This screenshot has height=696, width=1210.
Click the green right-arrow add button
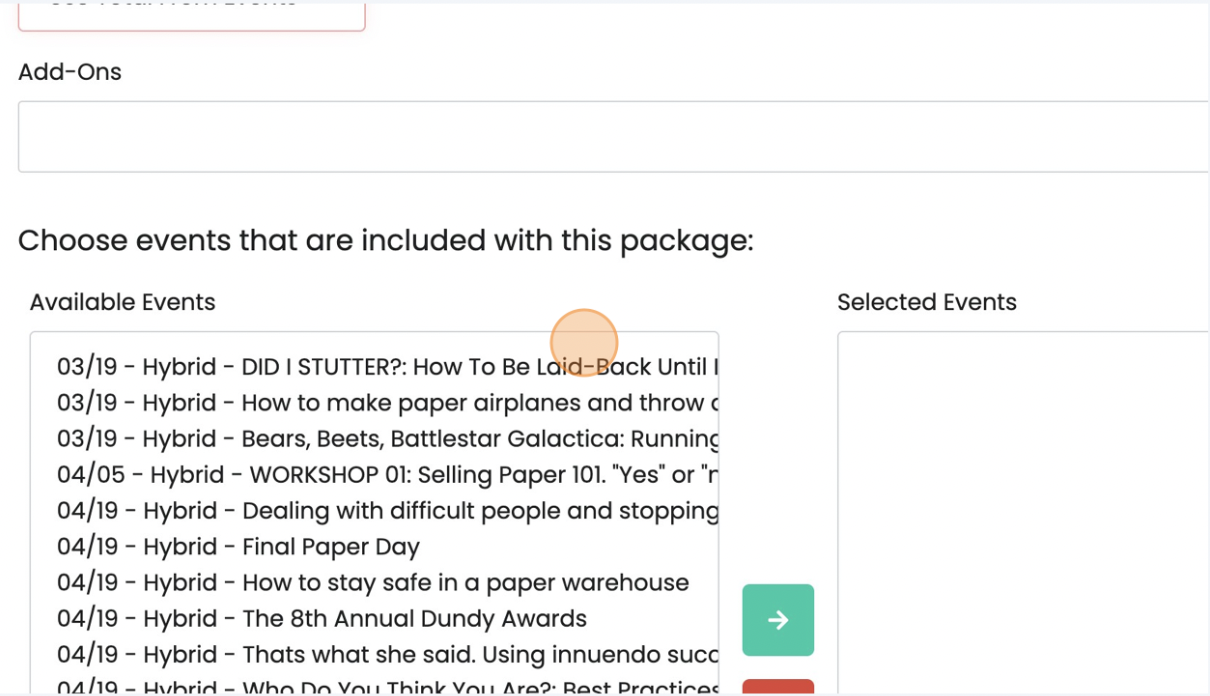[778, 620]
